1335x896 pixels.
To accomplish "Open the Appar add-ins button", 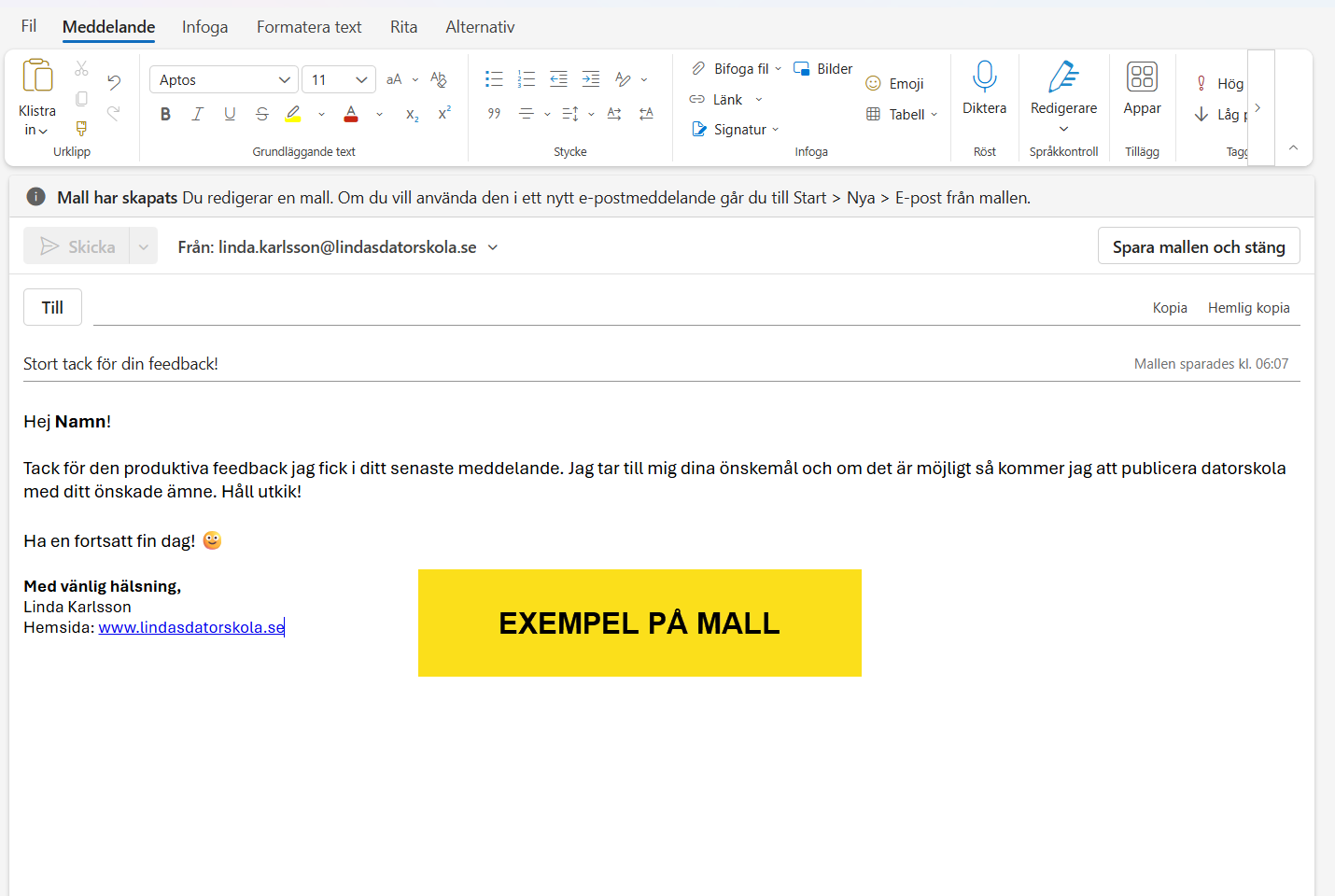I will tap(1142, 88).
